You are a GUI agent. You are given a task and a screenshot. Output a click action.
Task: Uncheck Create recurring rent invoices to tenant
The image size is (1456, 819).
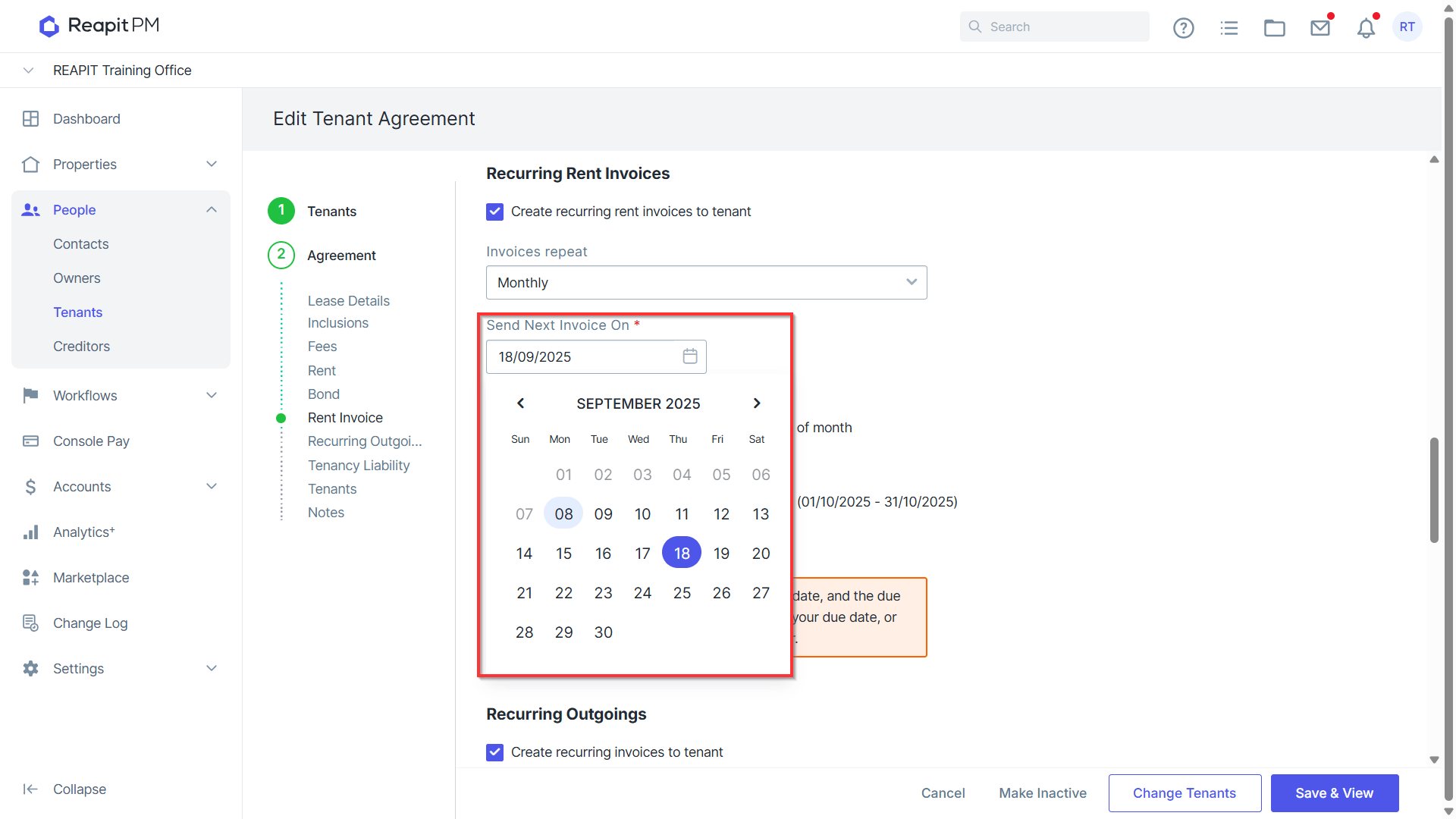(x=494, y=212)
